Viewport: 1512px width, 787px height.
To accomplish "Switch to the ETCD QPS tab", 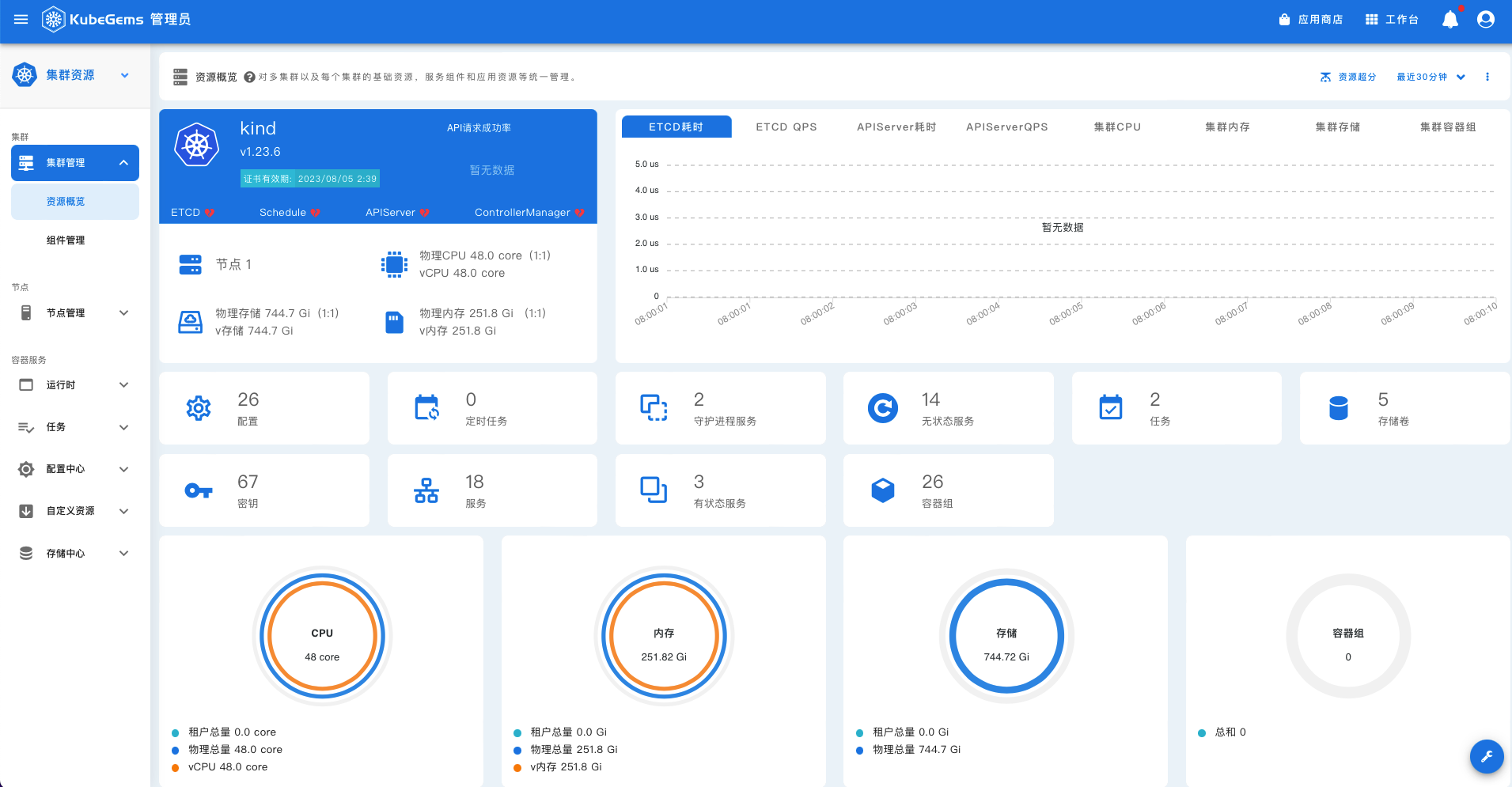I will click(x=786, y=127).
